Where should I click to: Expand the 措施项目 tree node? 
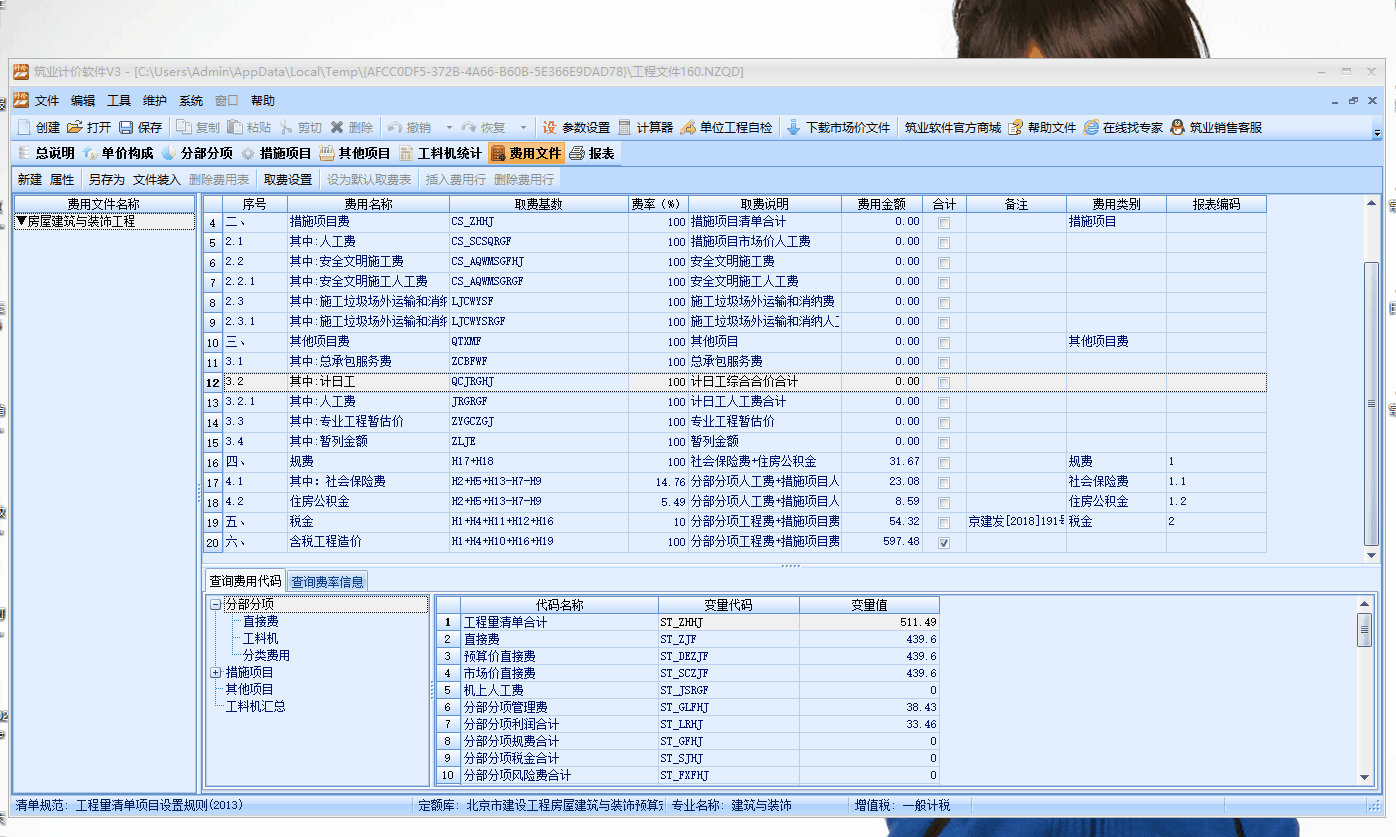(x=216, y=673)
